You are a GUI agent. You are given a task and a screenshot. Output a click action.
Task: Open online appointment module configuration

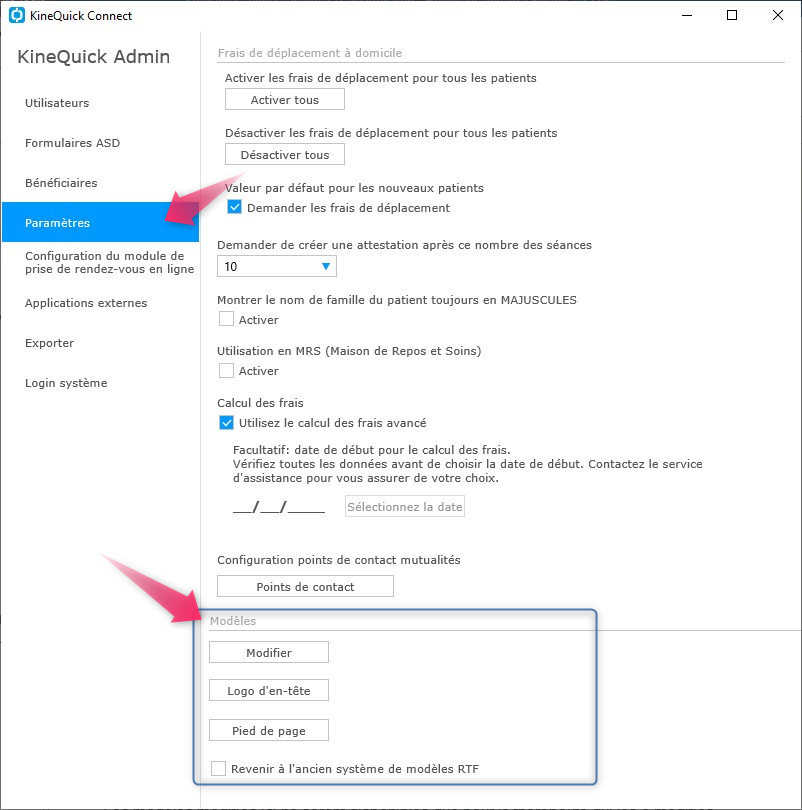click(109, 262)
